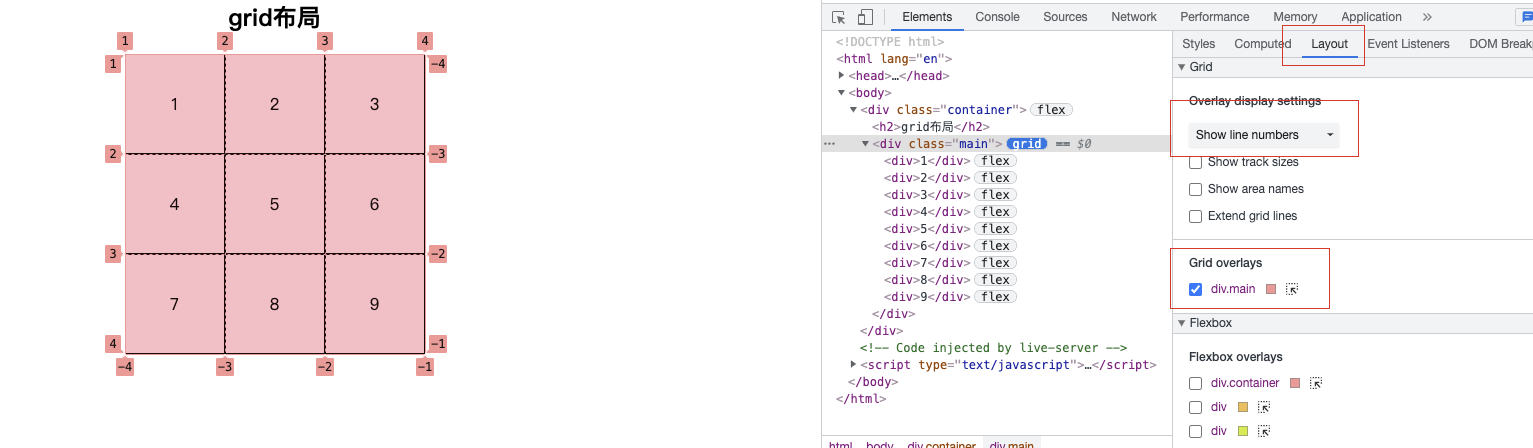Click the grid badge on div.main node
Screen dimensions: 1533x448
[1026, 144]
